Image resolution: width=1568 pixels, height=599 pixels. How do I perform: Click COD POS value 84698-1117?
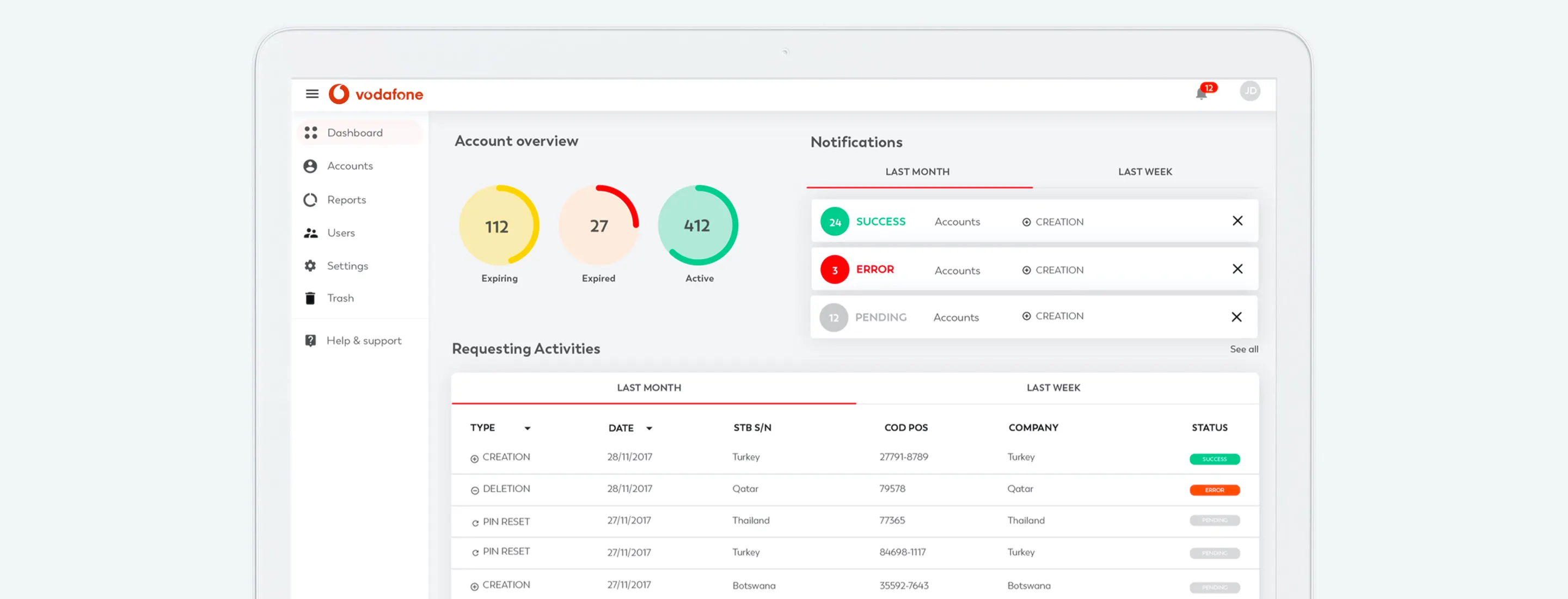click(x=902, y=553)
